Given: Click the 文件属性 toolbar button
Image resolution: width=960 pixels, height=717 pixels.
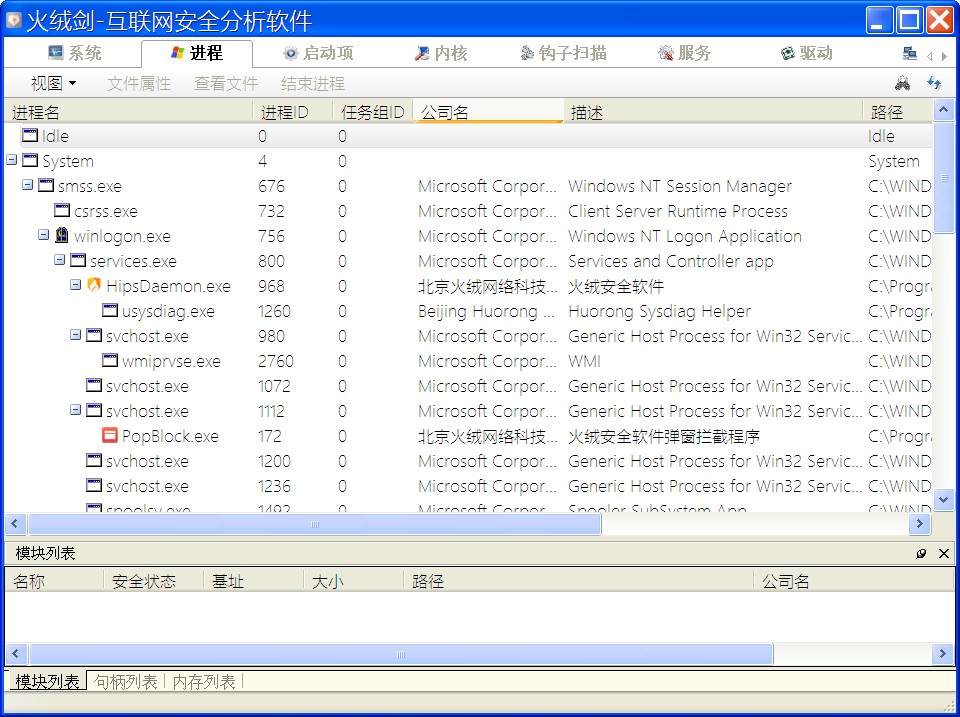Looking at the screenshot, I should [x=139, y=83].
